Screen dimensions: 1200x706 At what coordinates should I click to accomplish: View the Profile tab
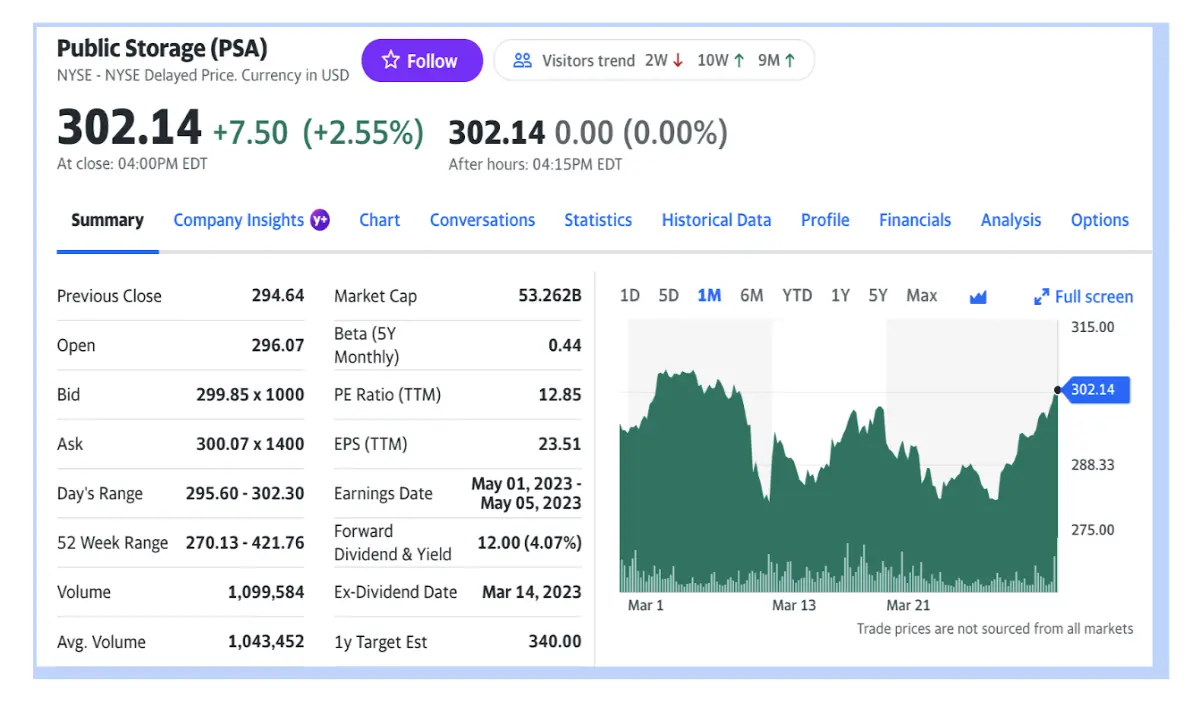[825, 220]
